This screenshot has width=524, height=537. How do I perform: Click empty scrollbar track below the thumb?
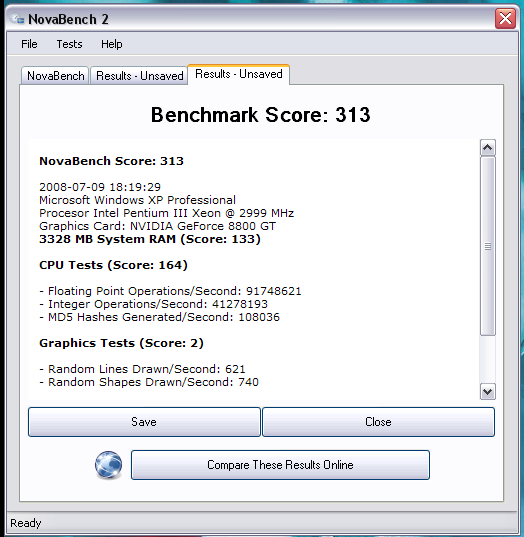(x=488, y=359)
